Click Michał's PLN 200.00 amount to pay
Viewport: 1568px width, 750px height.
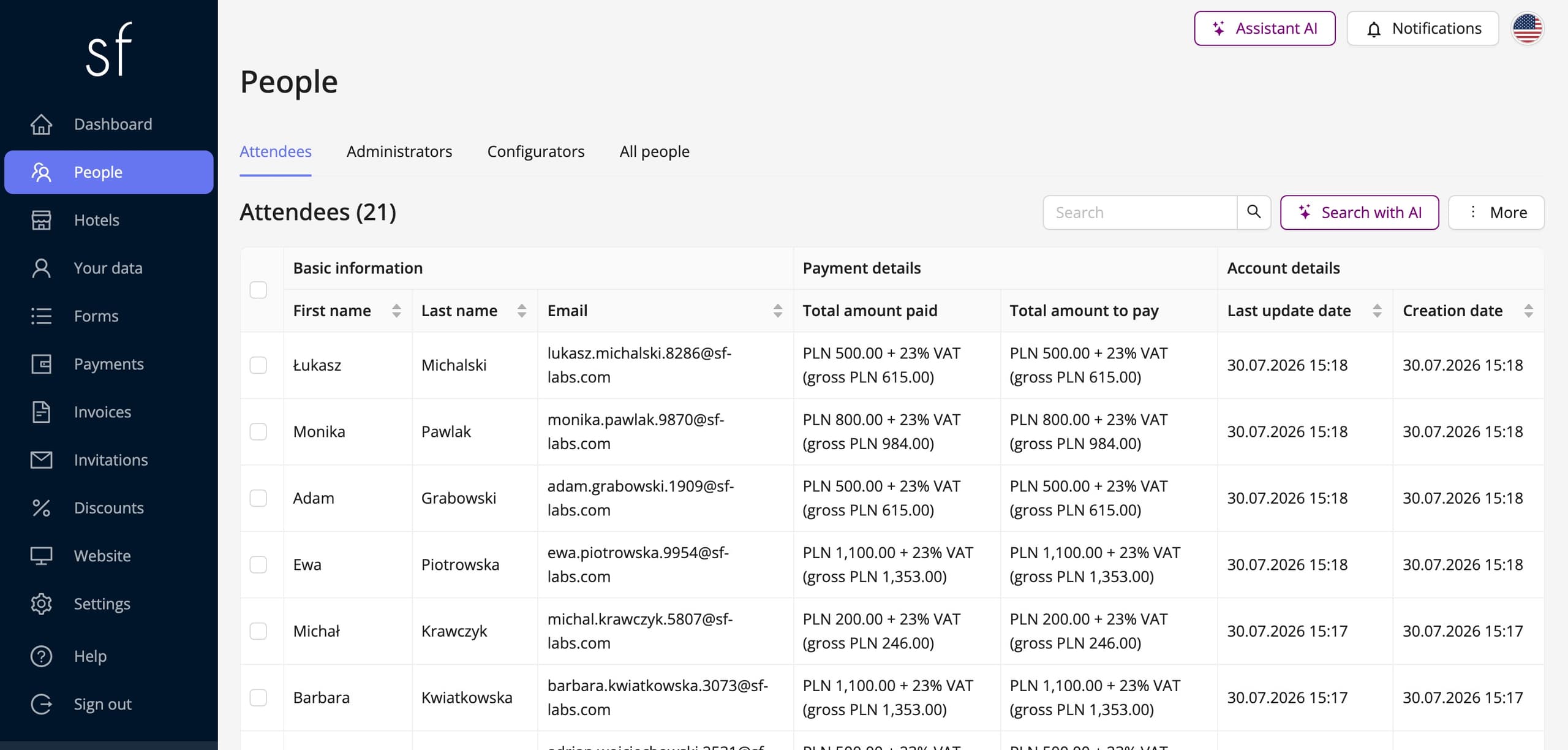coord(1088,631)
